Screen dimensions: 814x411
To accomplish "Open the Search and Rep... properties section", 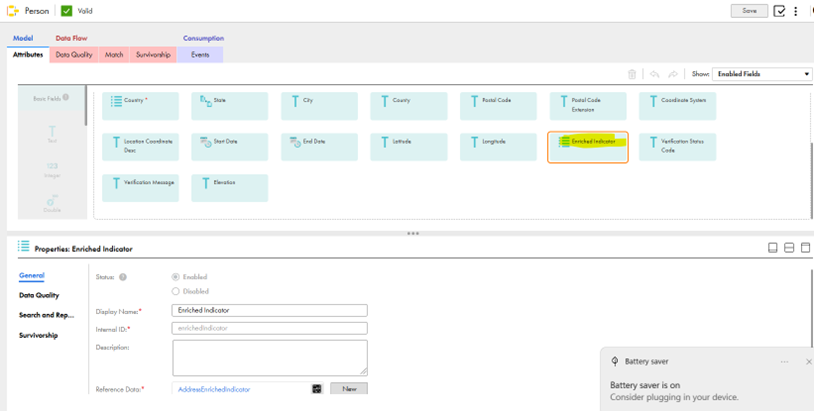I will [x=47, y=315].
